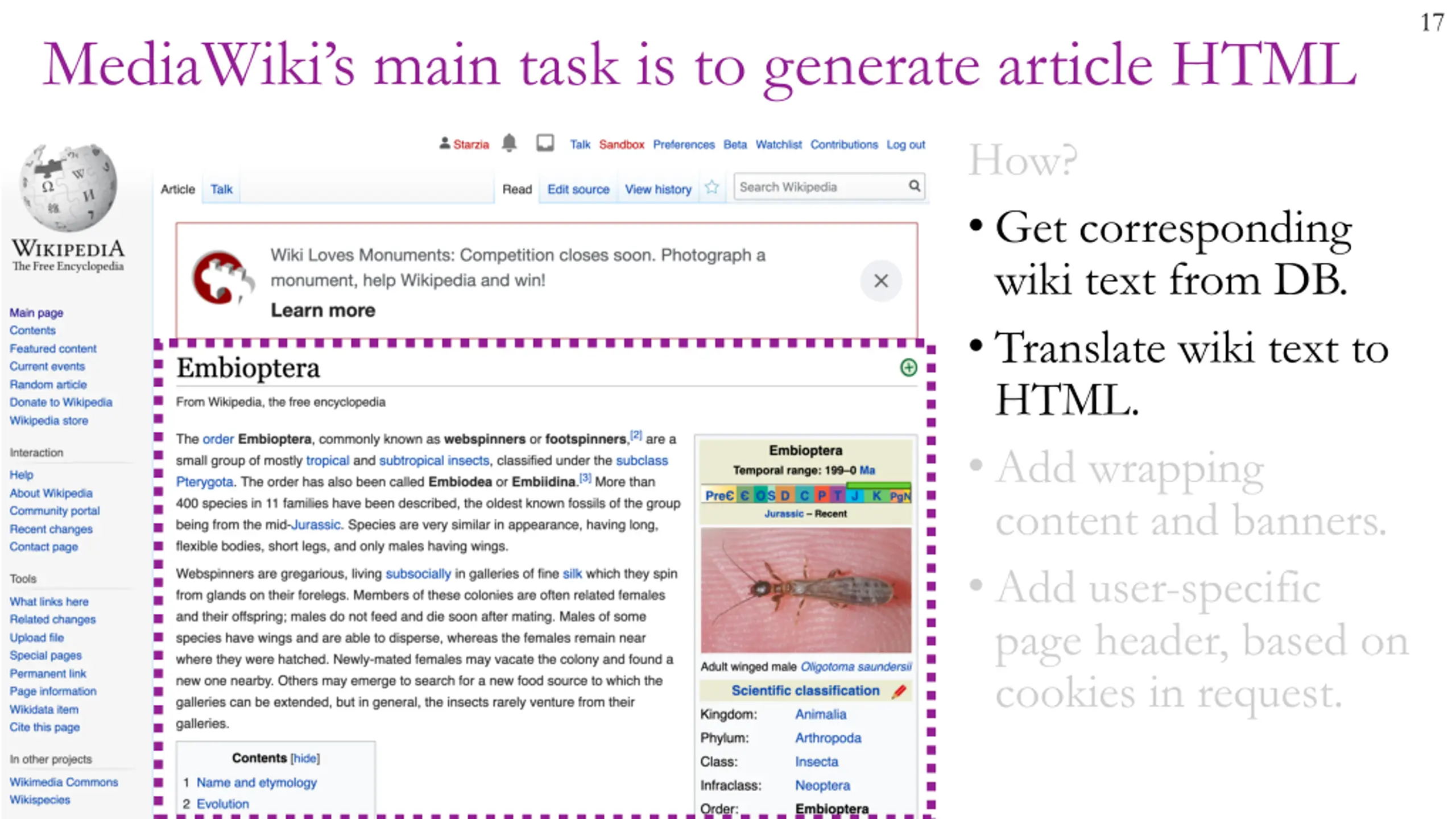This screenshot has width=1456, height=819.
Task: Open the Help sidebar link
Action: click(22, 475)
